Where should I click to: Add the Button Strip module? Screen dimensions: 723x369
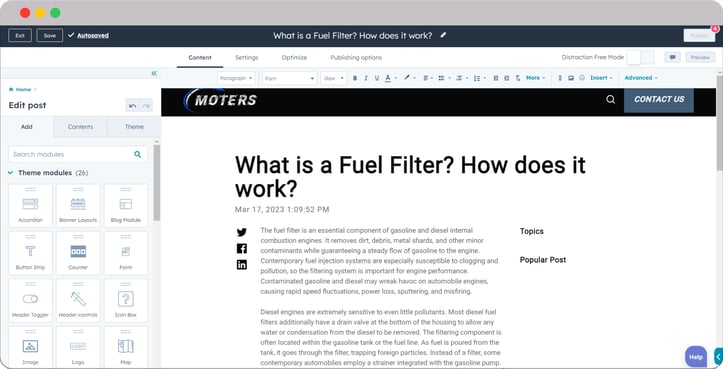tap(30, 253)
